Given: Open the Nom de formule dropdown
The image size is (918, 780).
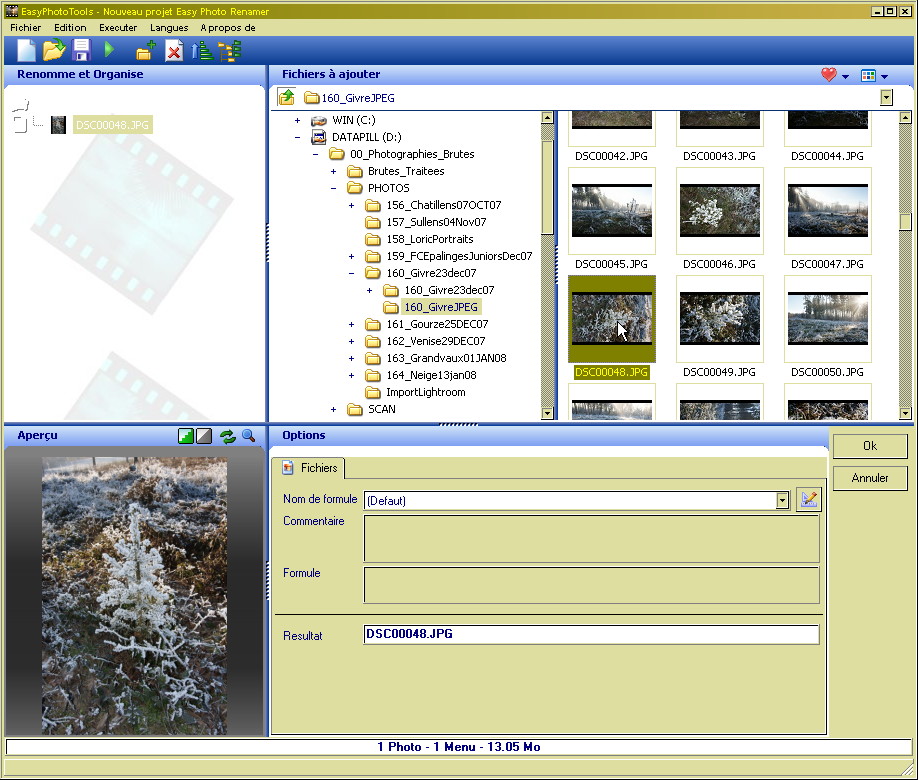Looking at the screenshot, I should [782, 500].
